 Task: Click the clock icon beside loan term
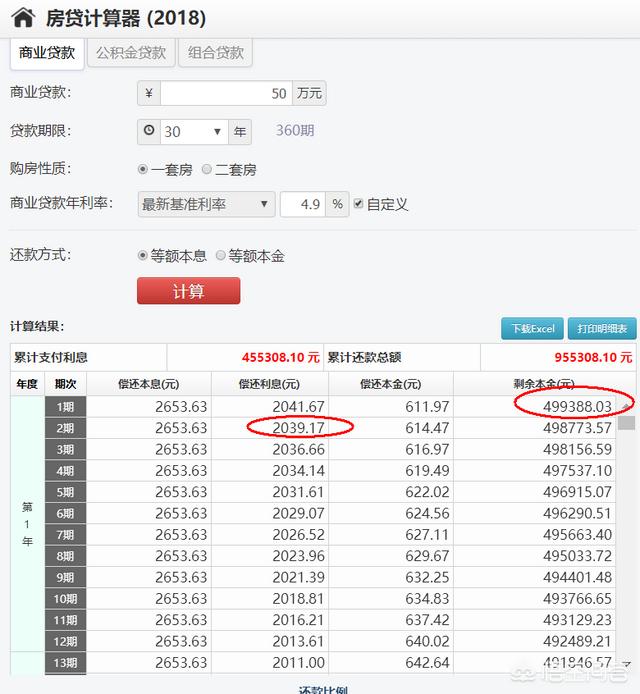[149, 131]
